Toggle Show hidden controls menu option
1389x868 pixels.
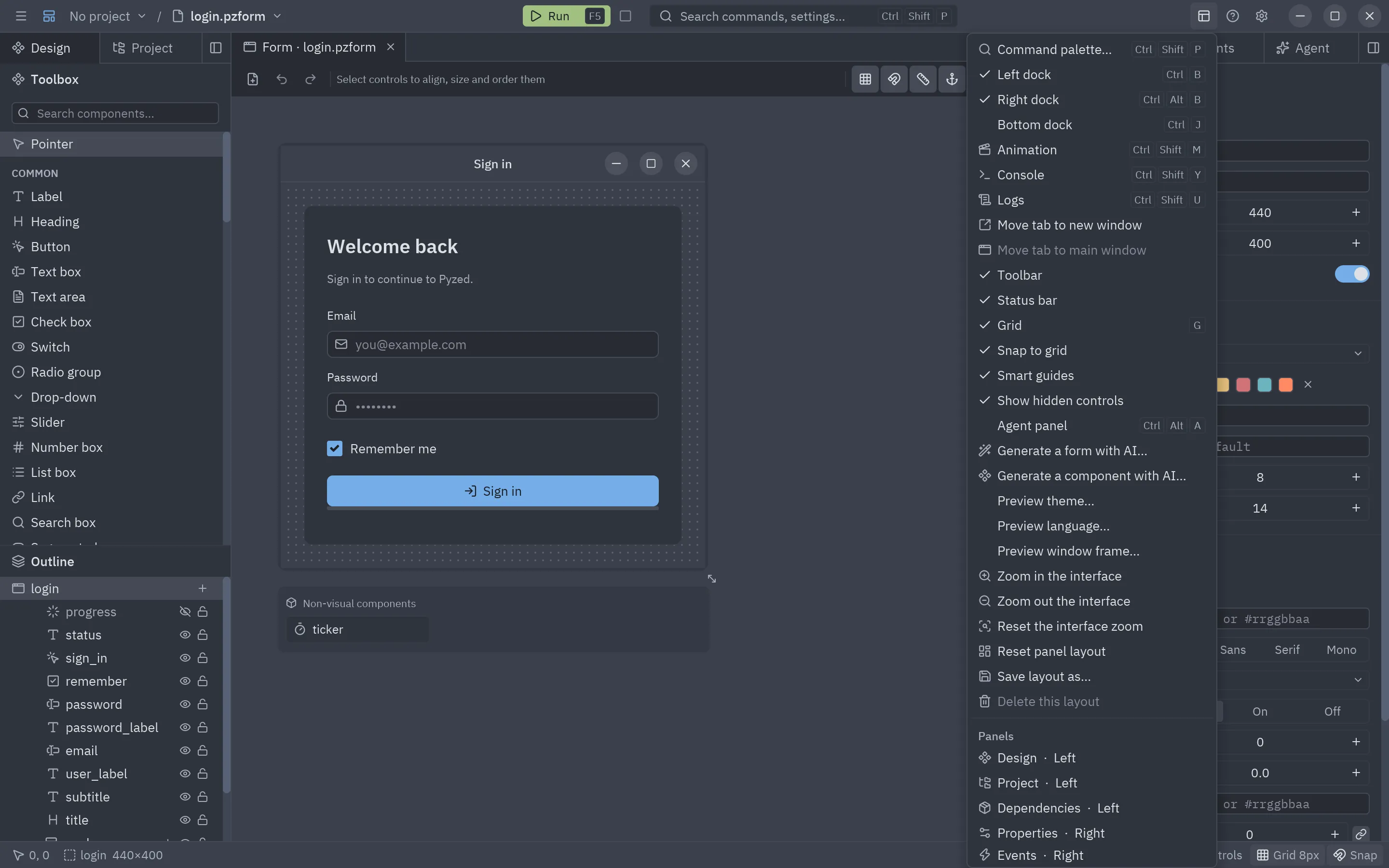click(1092, 401)
